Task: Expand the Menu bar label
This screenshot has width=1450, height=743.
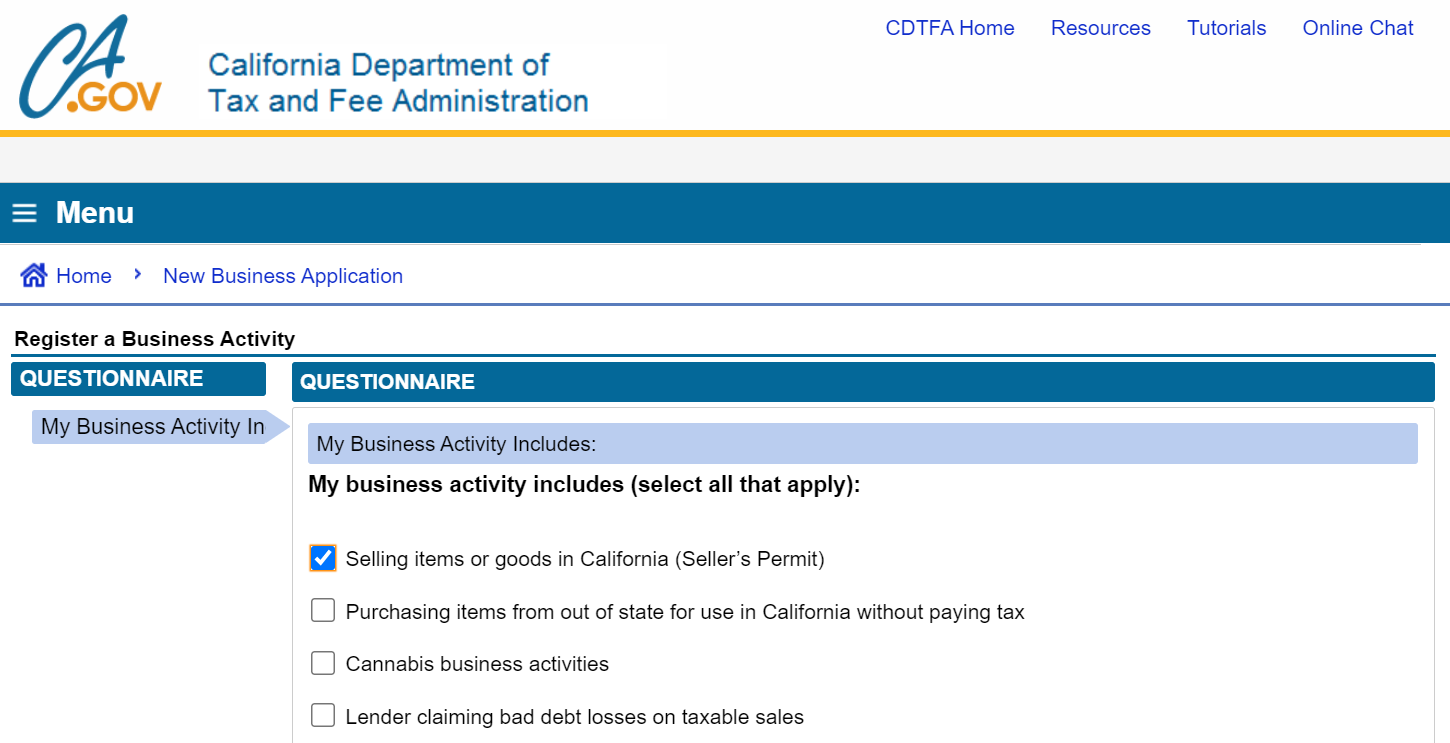Action: pos(95,213)
